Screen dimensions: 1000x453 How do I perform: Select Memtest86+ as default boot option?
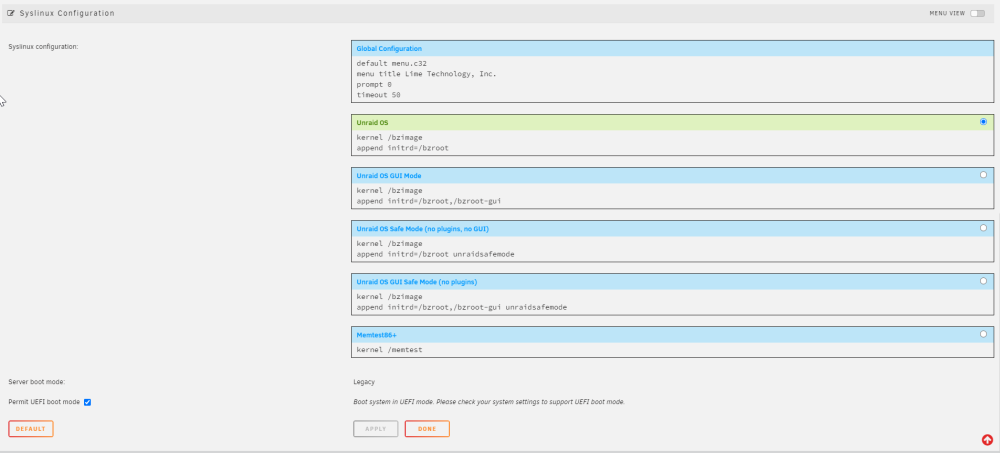(x=983, y=334)
